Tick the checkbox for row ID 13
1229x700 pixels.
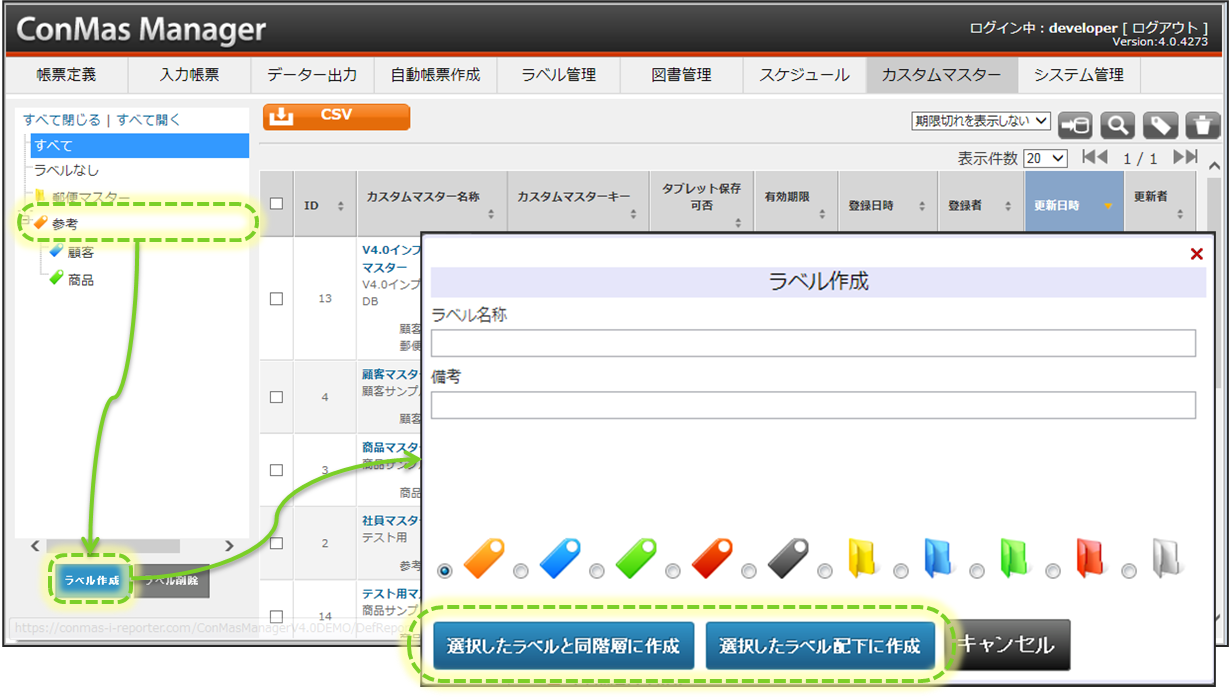277,298
